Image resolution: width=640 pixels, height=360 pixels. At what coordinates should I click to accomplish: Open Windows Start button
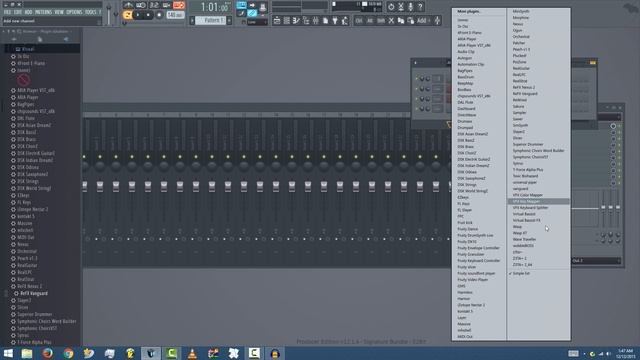[x=8, y=353]
